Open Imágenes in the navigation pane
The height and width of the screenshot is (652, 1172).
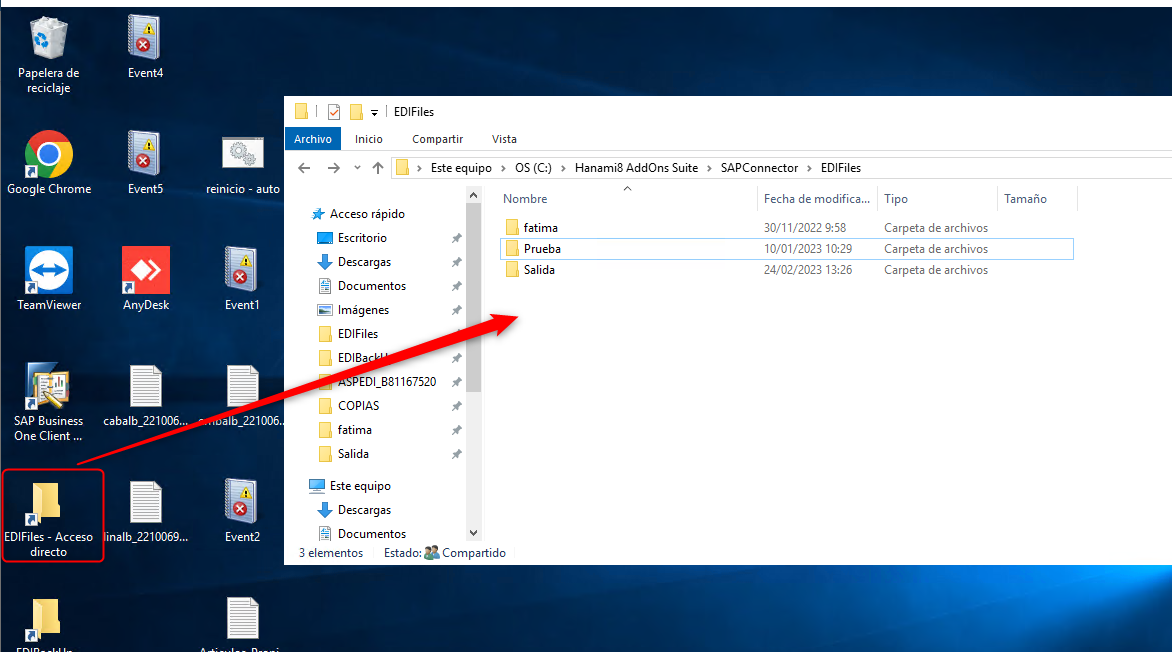pyautogui.click(x=363, y=310)
